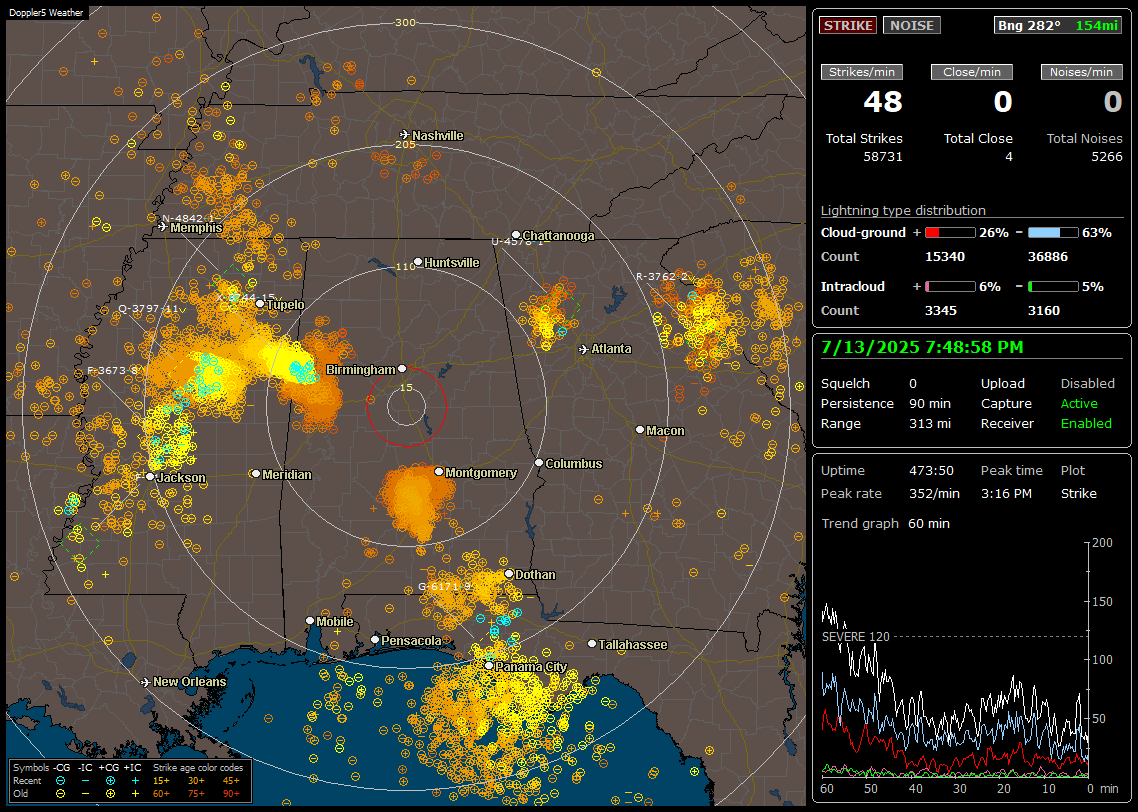
Task: Click the Nashville airport plane icon
Action: click(x=405, y=135)
